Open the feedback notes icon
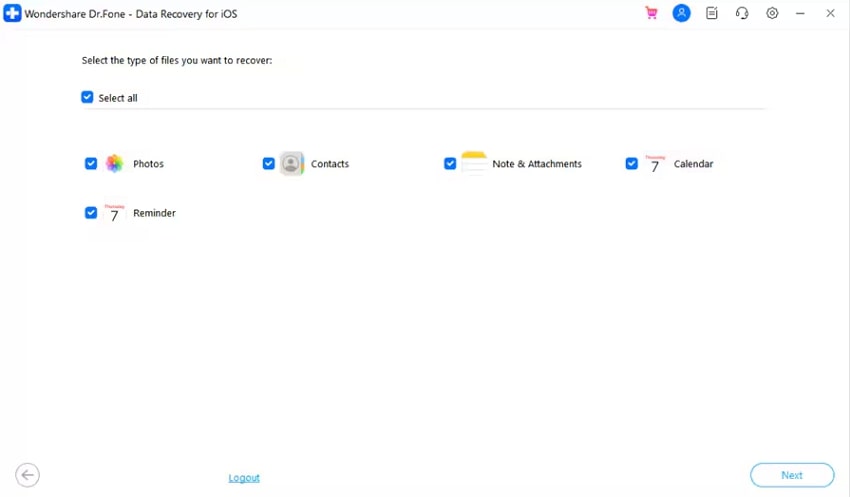850x497 pixels. click(x=712, y=13)
